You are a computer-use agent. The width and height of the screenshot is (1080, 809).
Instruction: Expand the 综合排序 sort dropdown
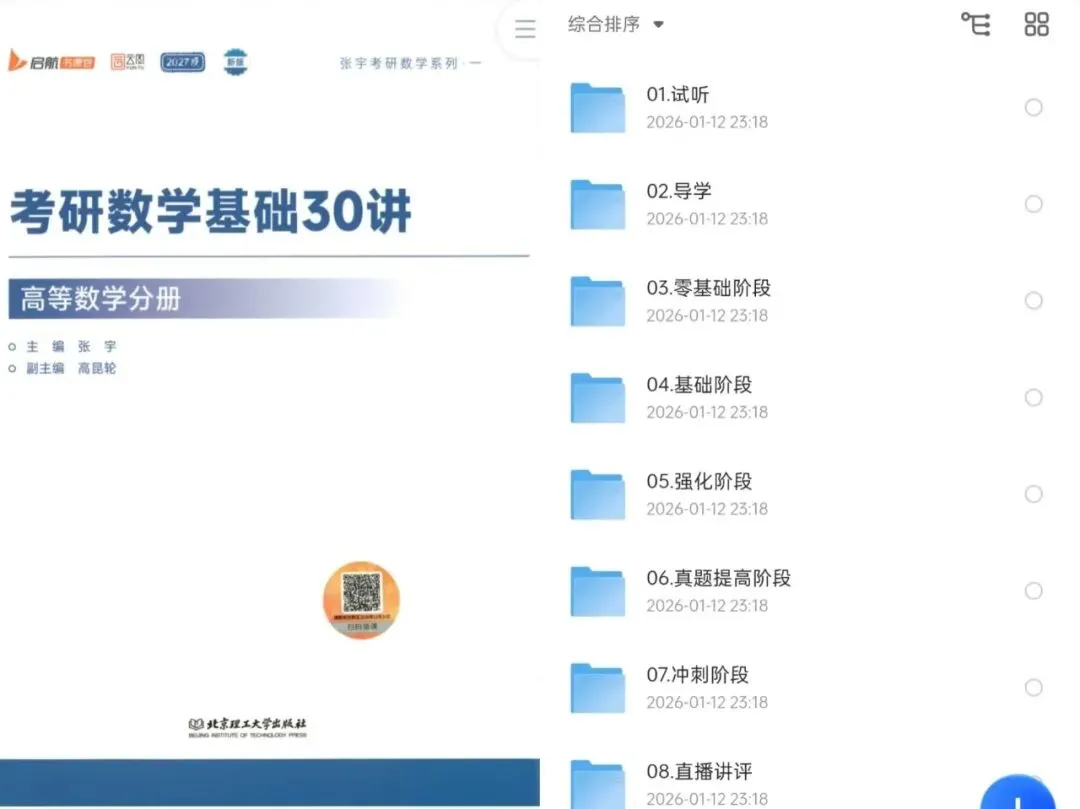tap(615, 25)
